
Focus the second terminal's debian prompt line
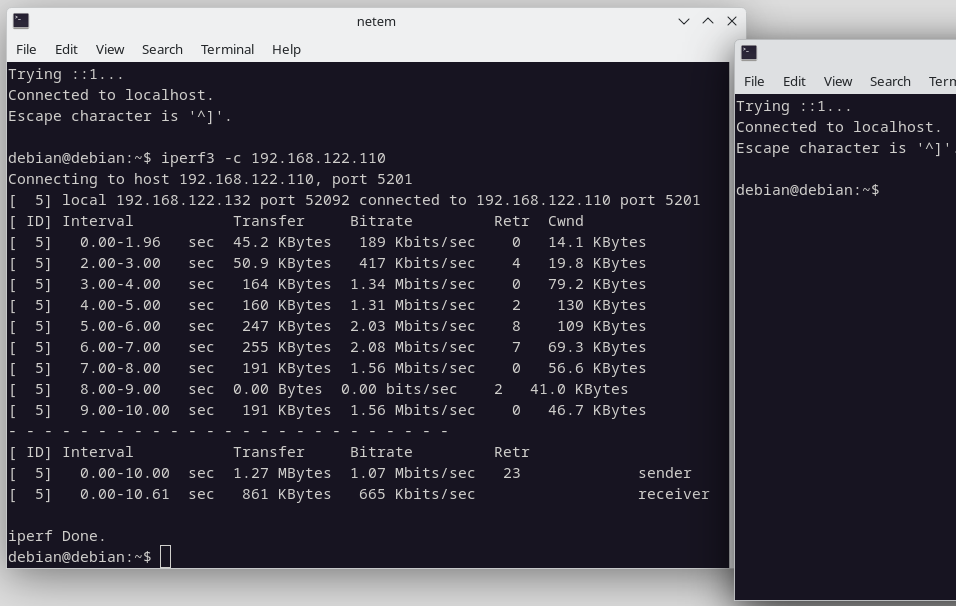coord(808,190)
